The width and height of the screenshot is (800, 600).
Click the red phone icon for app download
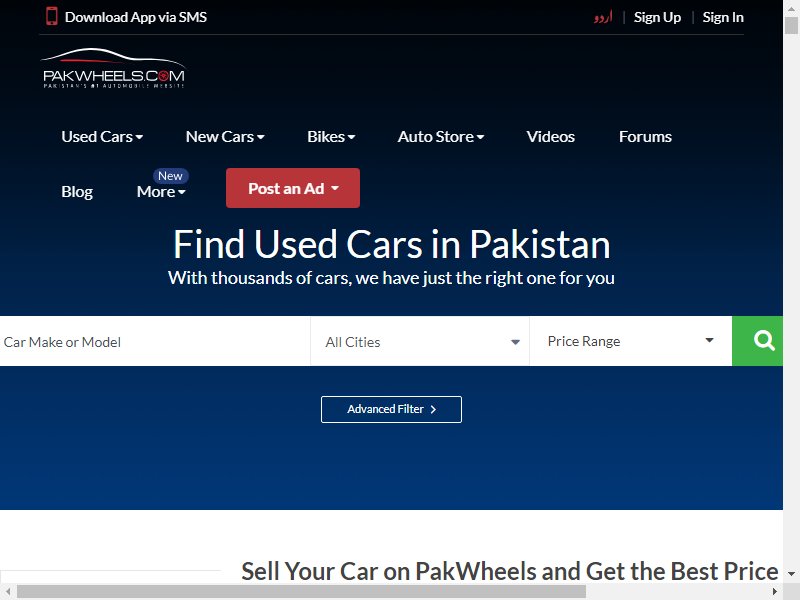pyautogui.click(x=52, y=16)
